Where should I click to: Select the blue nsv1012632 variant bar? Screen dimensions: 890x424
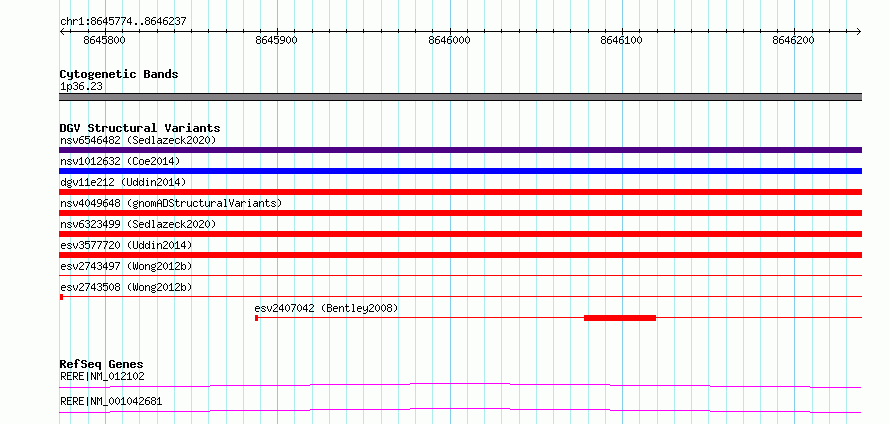coord(460,171)
